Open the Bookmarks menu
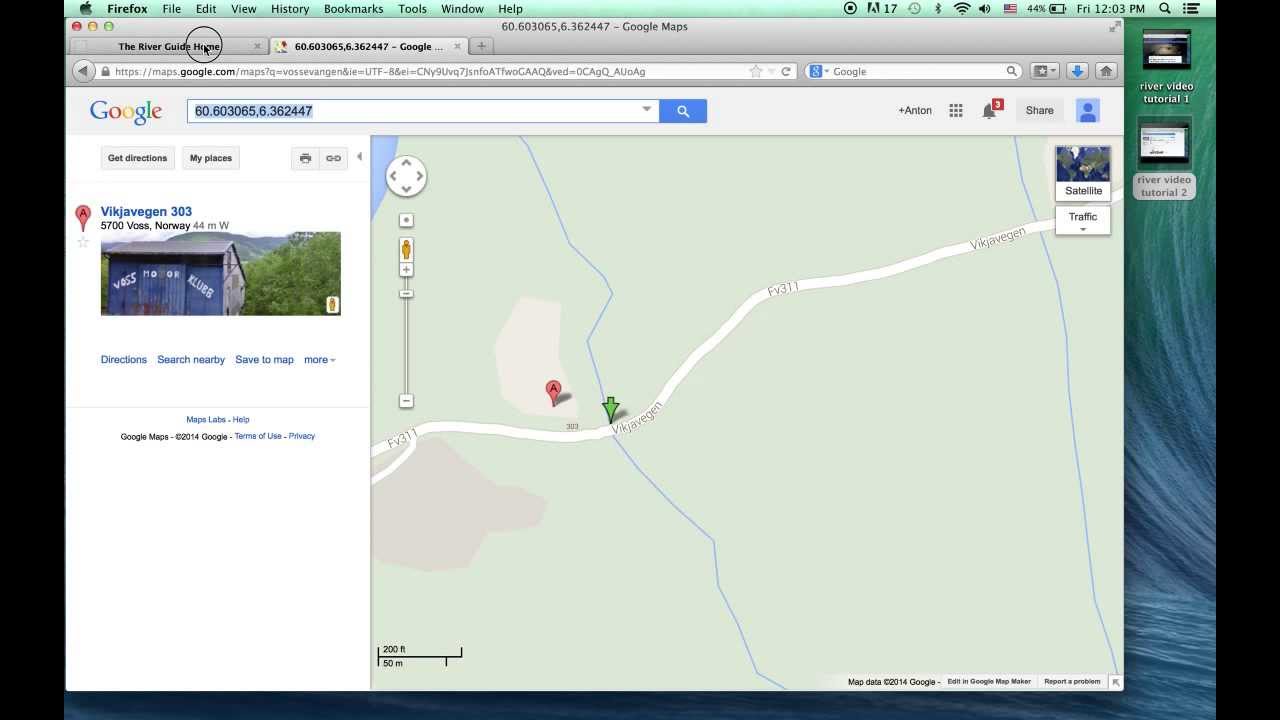The width and height of the screenshot is (1280, 720). click(353, 9)
